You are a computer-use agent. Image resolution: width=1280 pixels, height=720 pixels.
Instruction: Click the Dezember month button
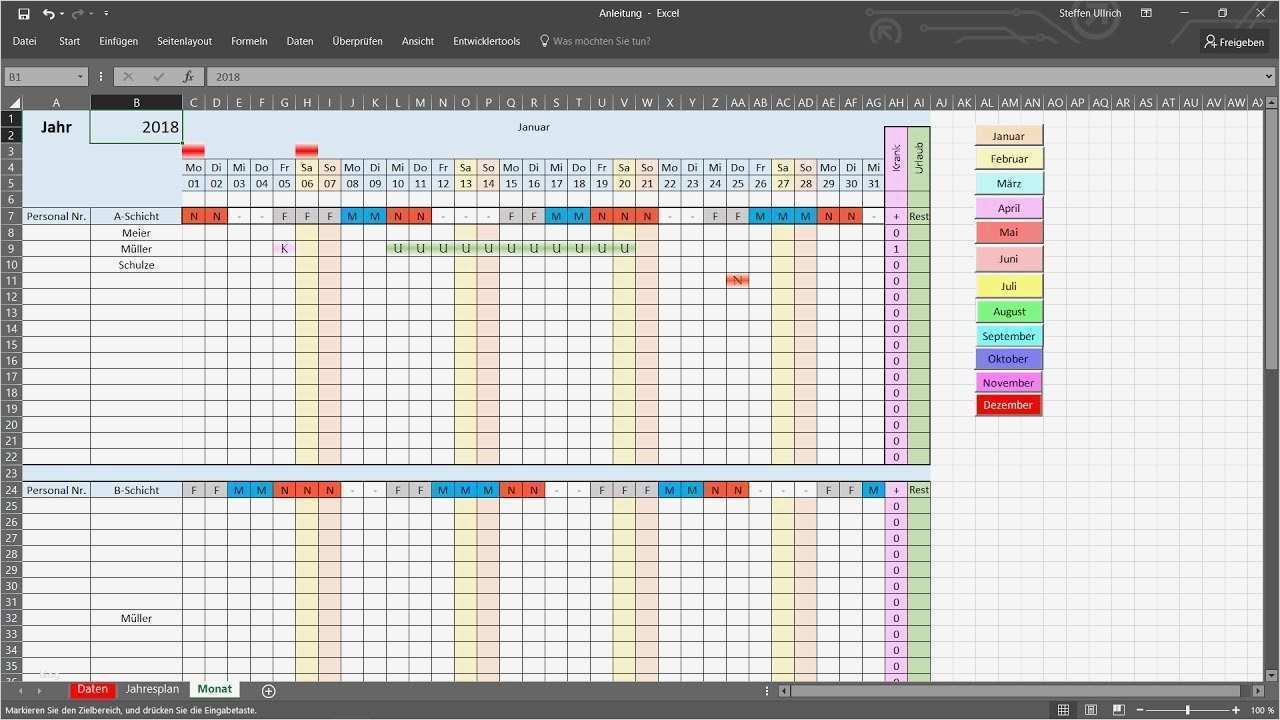point(1008,405)
